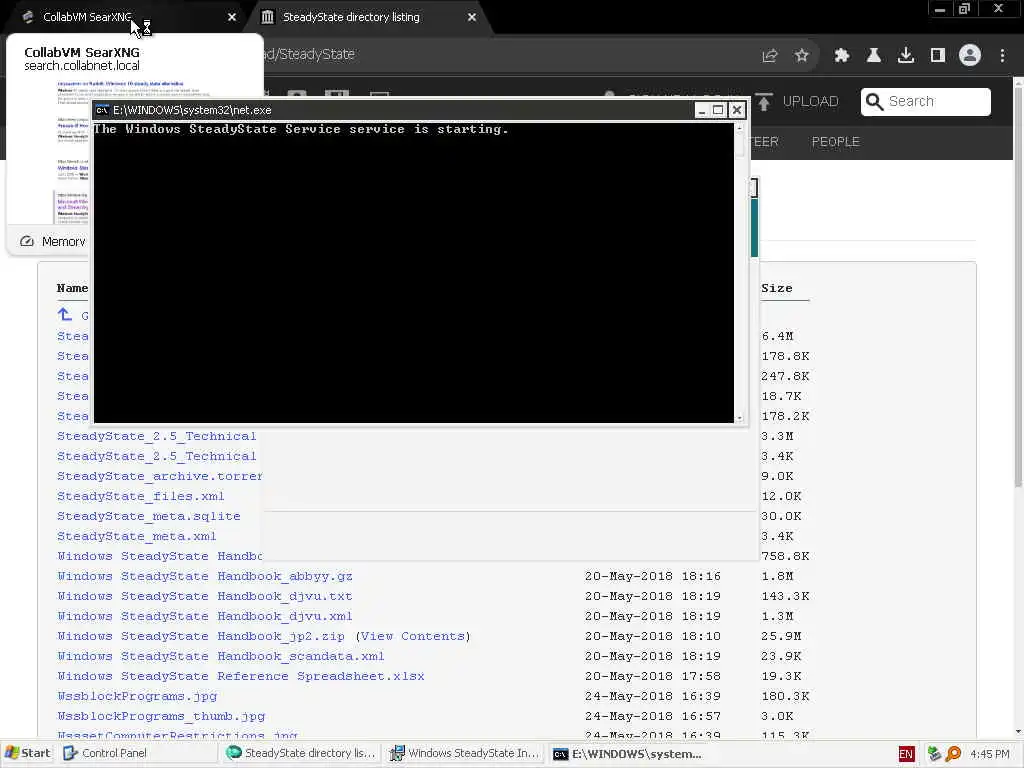Click the first SteadyState 2.5 Technical link
1024x768 pixels.
[x=157, y=436]
